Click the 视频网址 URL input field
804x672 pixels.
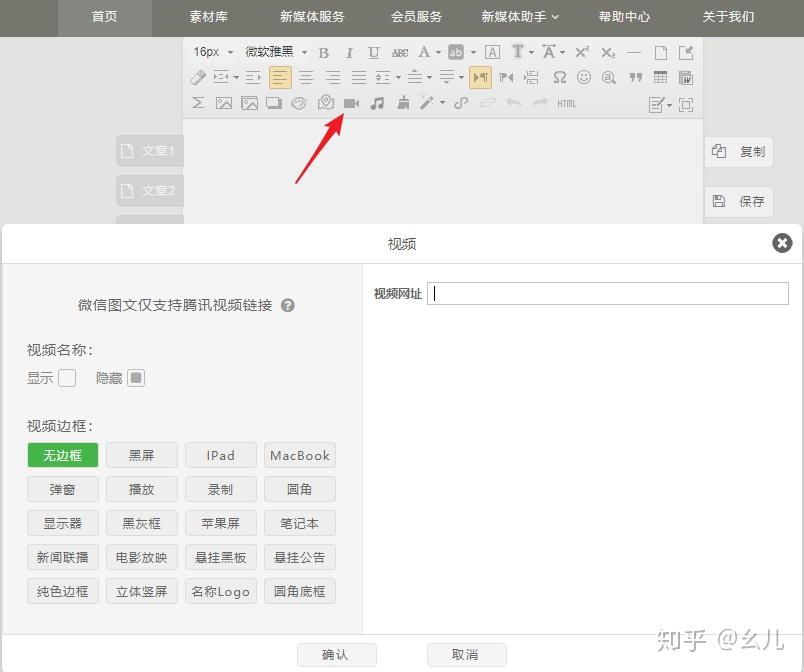tap(608, 293)
